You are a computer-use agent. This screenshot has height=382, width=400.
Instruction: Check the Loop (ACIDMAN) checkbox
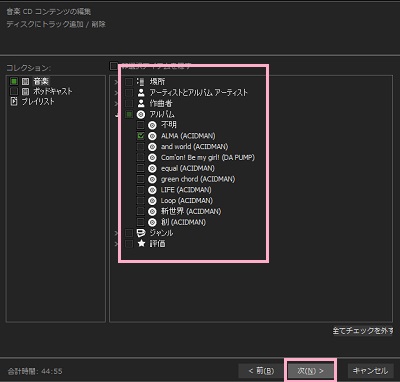tap(141, 201)
